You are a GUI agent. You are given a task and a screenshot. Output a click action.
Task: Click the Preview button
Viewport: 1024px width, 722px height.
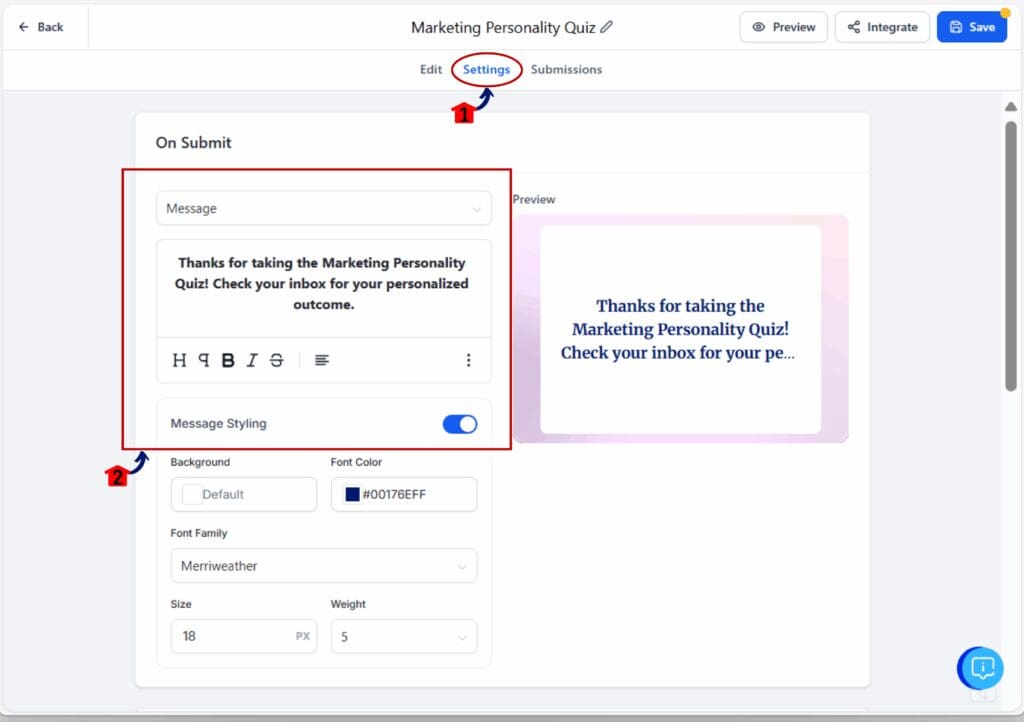click(x=783, y=27)
